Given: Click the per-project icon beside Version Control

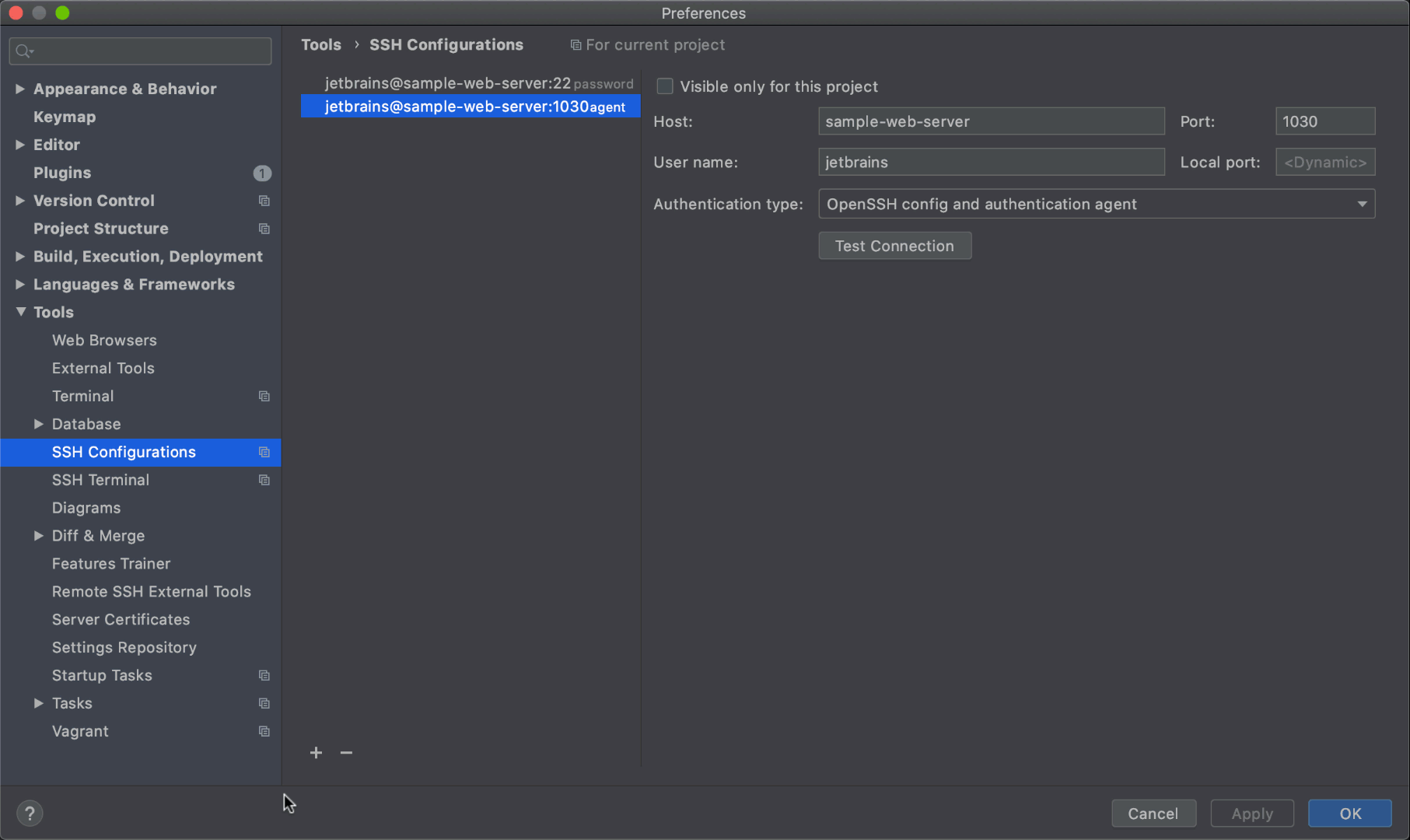Looking at the screenshot, I should coord(264,201).
